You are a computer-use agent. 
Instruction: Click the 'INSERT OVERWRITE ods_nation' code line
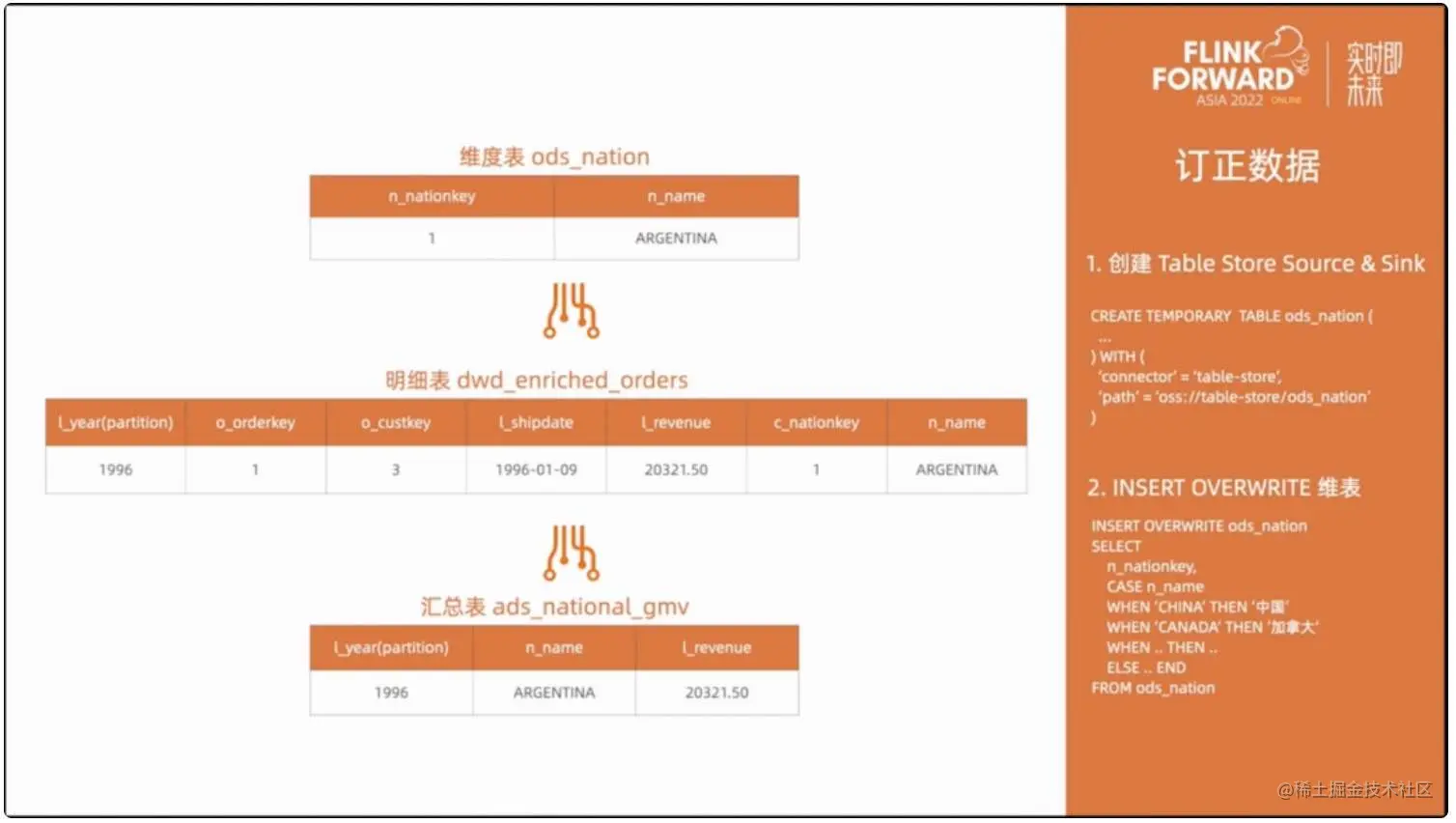(1199, 526)
